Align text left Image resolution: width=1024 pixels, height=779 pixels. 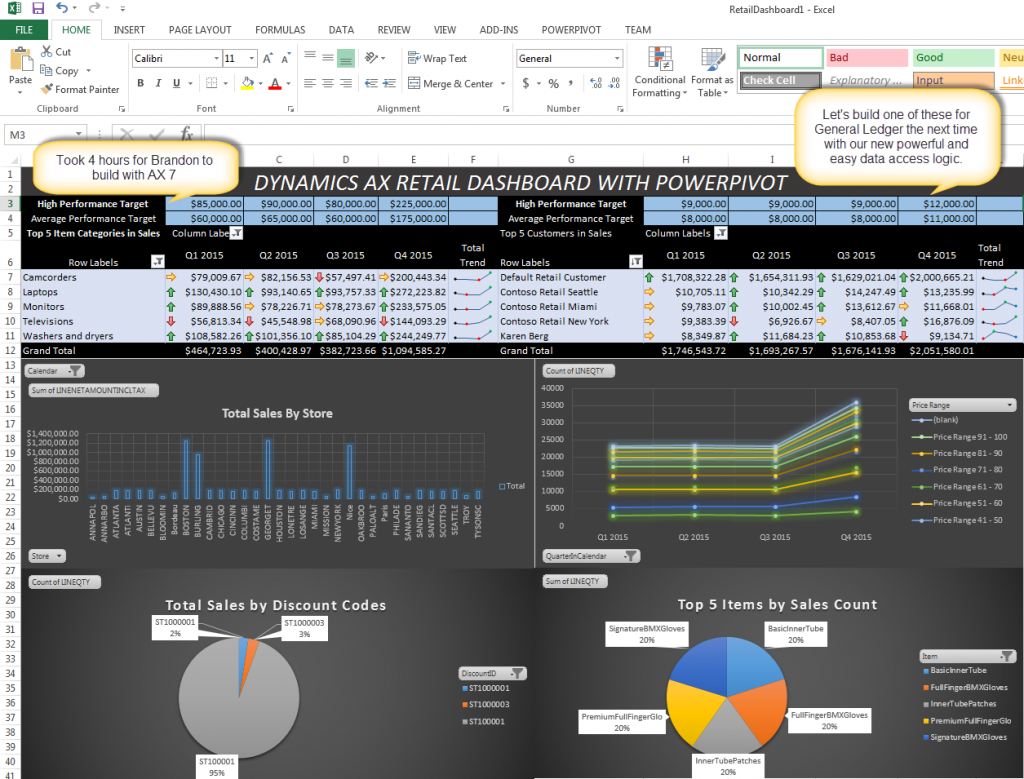[310, 83]
